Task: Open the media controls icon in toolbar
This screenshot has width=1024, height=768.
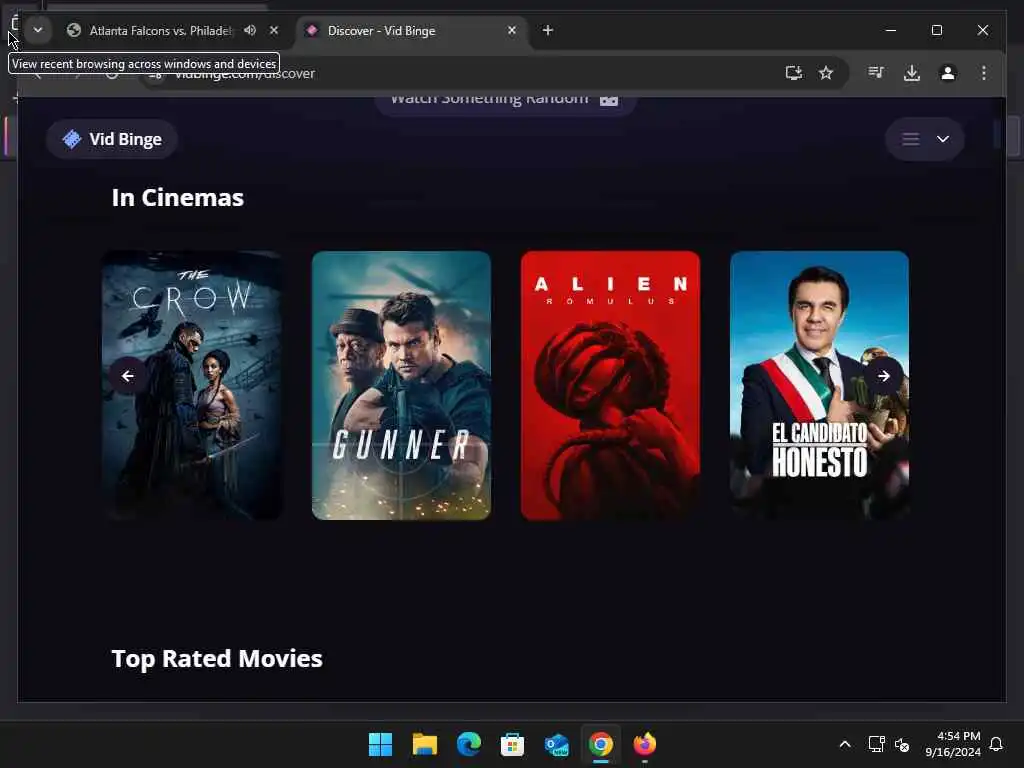Action: click(x=876, y=72)
